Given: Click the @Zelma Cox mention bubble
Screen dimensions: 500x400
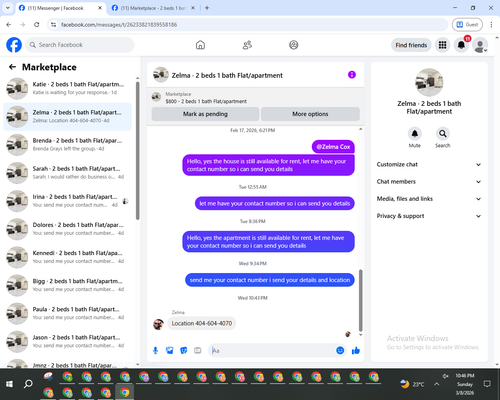Looking at the screenshot, I should point(333,147).
